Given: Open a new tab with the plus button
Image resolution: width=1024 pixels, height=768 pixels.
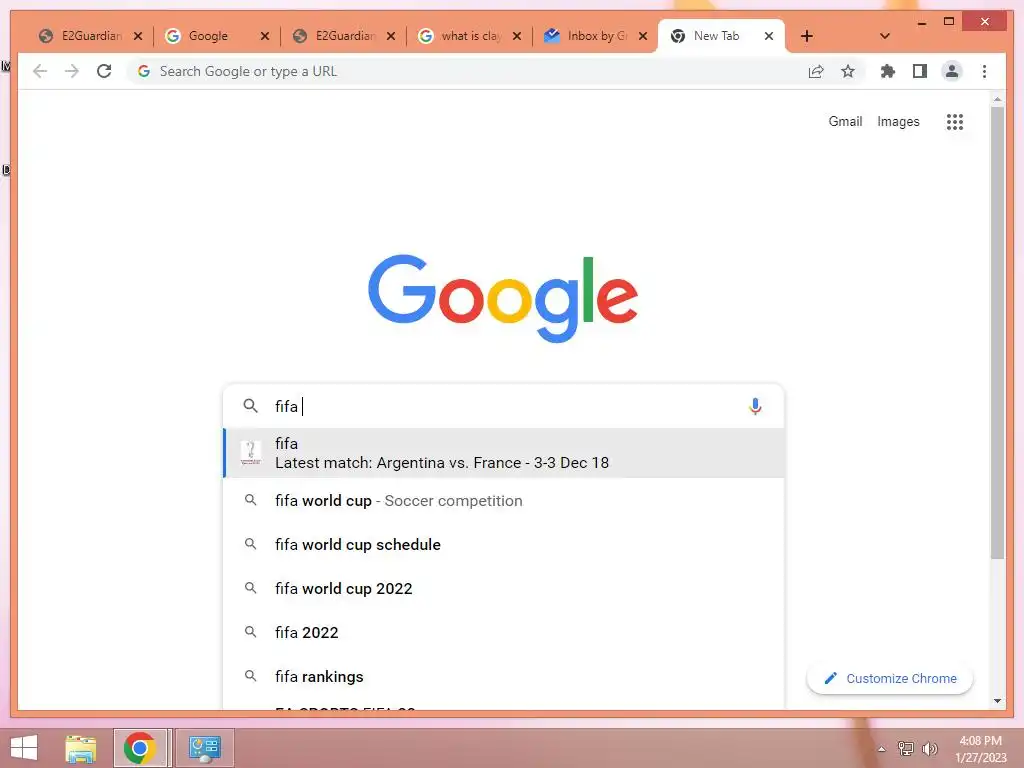Looking at the screenshot, I should click(807, 36).
